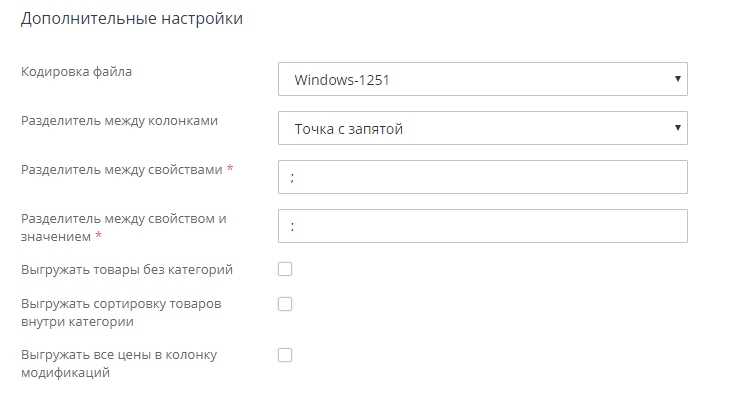Tick the Выгружать сортировку товаров внутри категории checkbox
Viewport: 740px width, 406px height.
pos(285,304)
